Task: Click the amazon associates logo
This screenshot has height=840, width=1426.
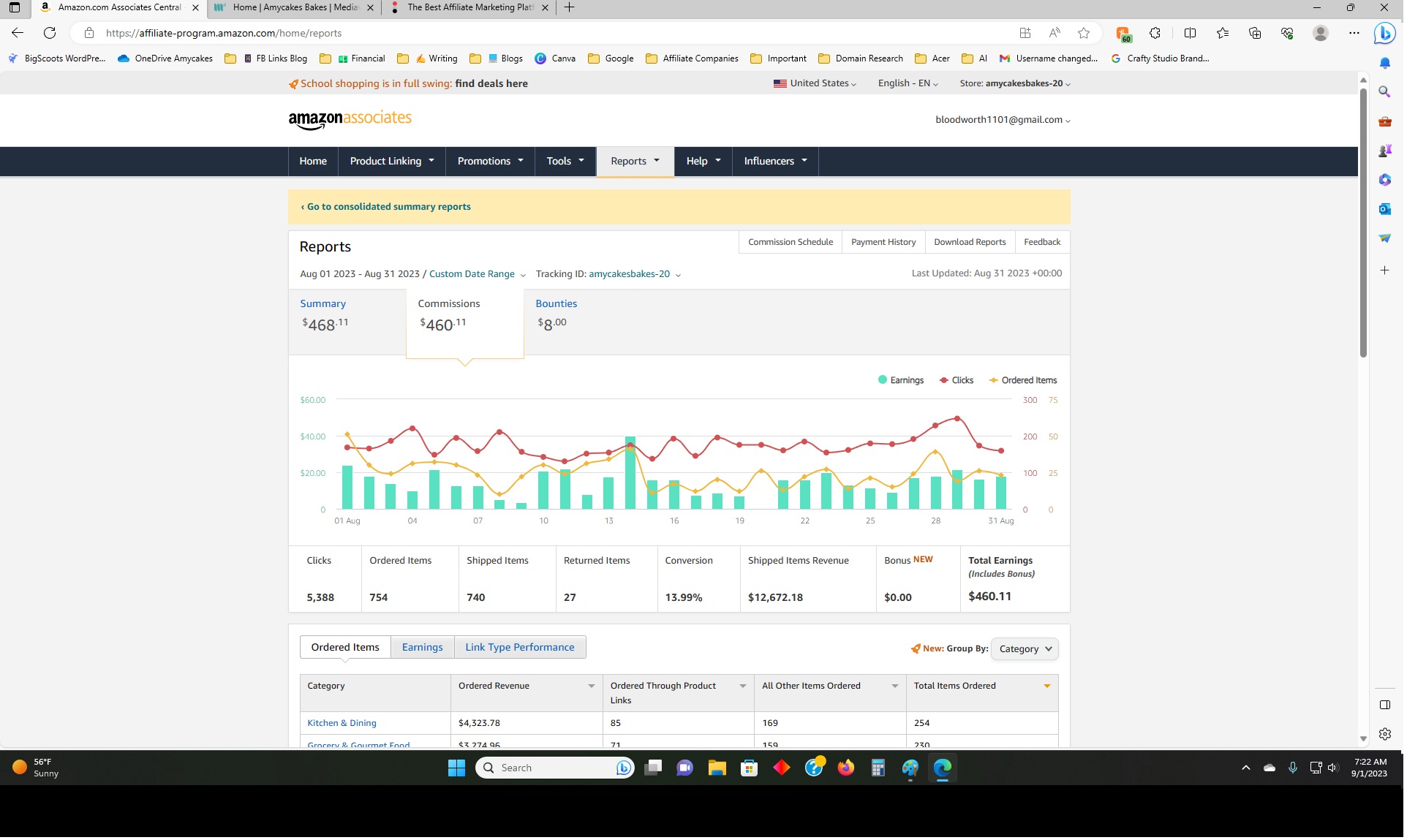Action: coord(350,120)
